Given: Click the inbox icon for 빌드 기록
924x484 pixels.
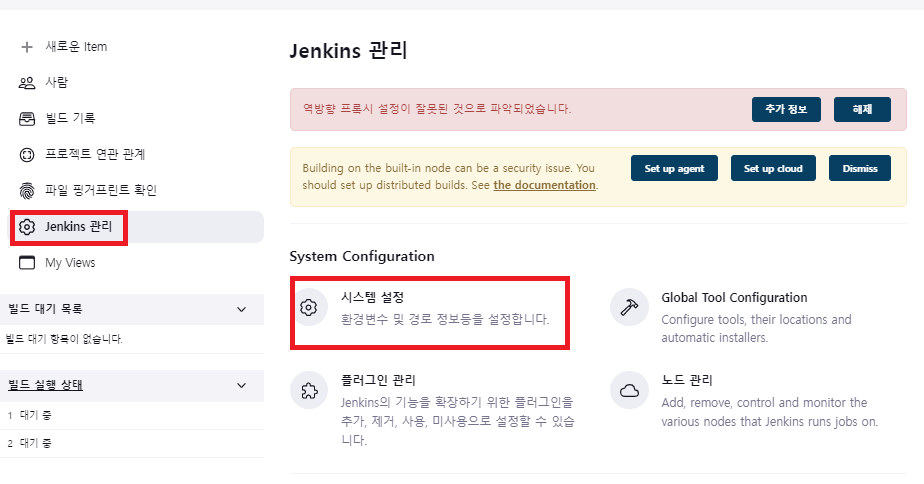Looking at the screenshot, I should point(27,118).
